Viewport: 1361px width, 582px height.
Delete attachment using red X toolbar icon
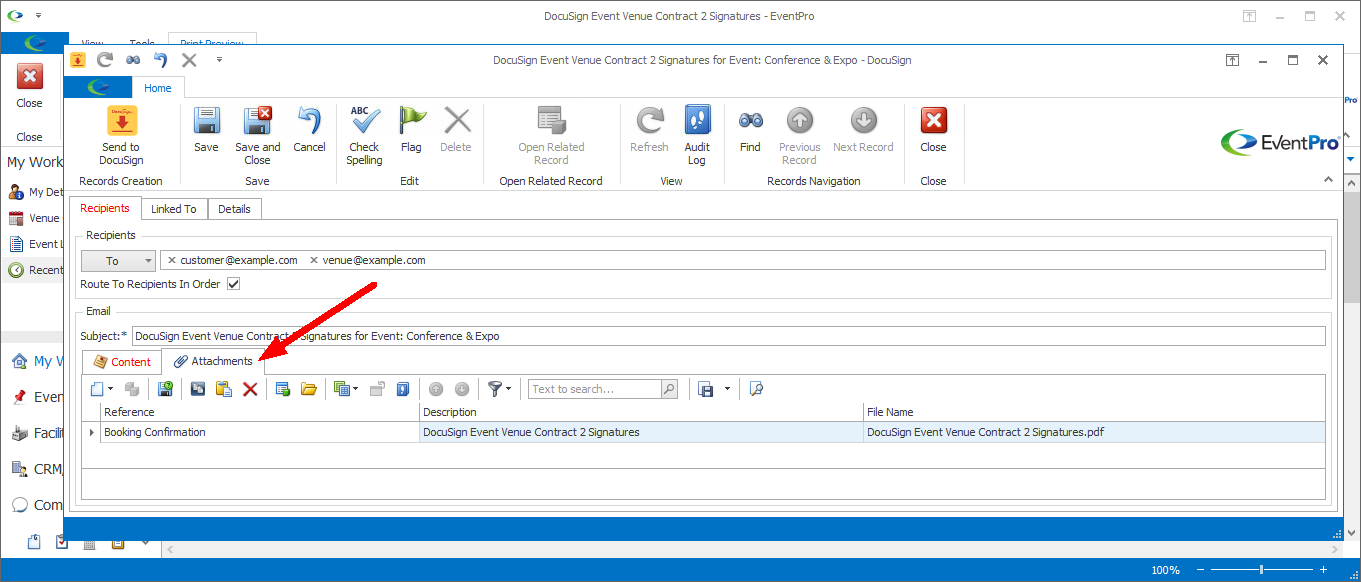pyautogui.click(x=250, y=389)
